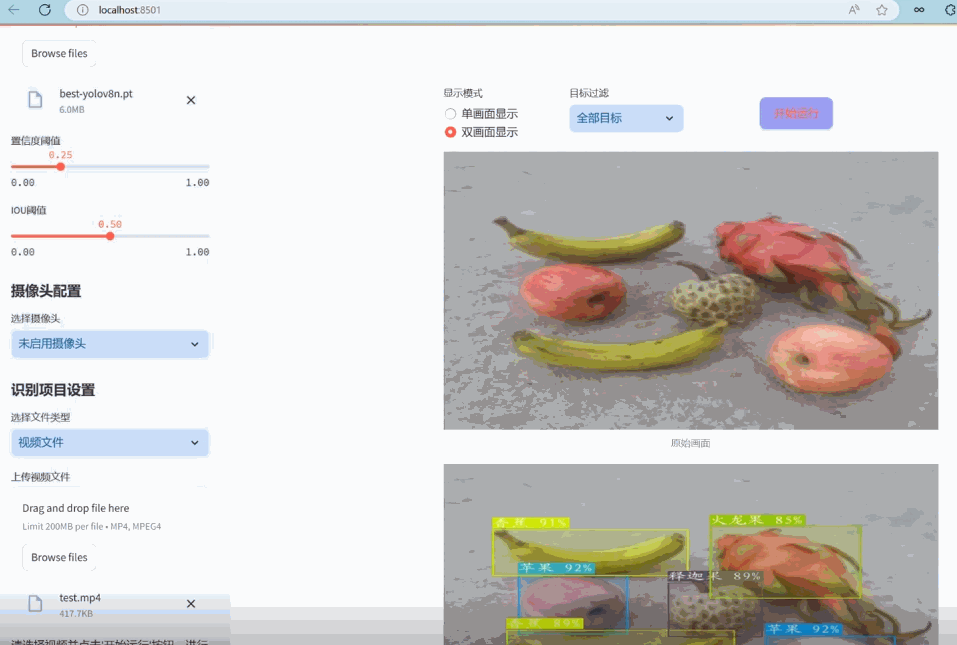Click the file icon beside test.mp4
This screenshot has width=957, height=645.
click(35, 604)
